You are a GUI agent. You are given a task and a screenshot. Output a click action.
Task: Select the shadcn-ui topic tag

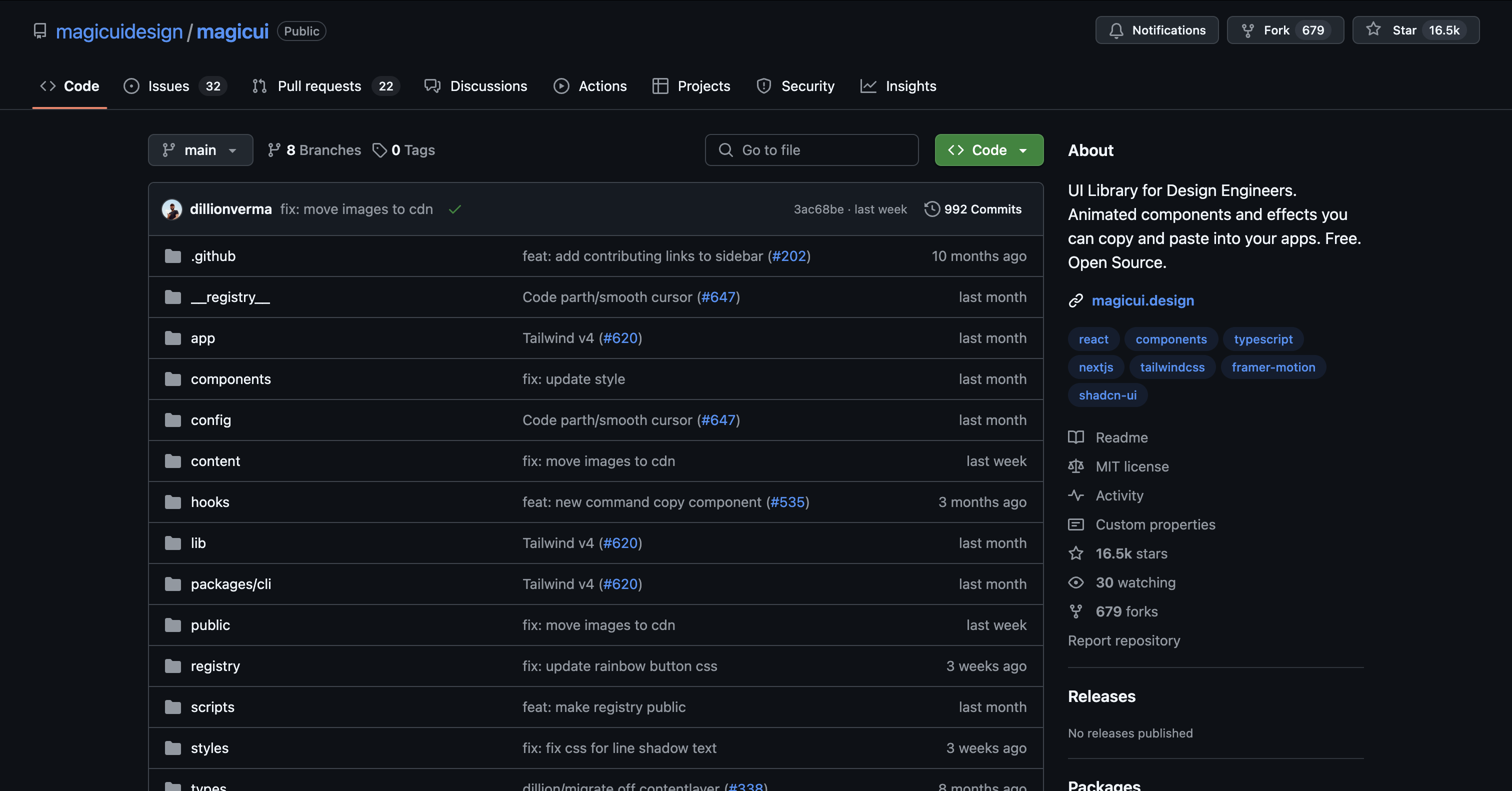tap(1107, 395)
